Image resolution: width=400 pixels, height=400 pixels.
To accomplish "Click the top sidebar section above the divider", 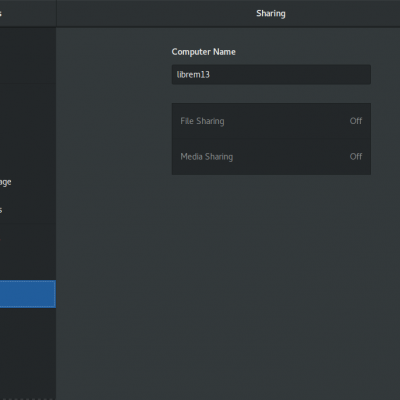I will (28, 55).
